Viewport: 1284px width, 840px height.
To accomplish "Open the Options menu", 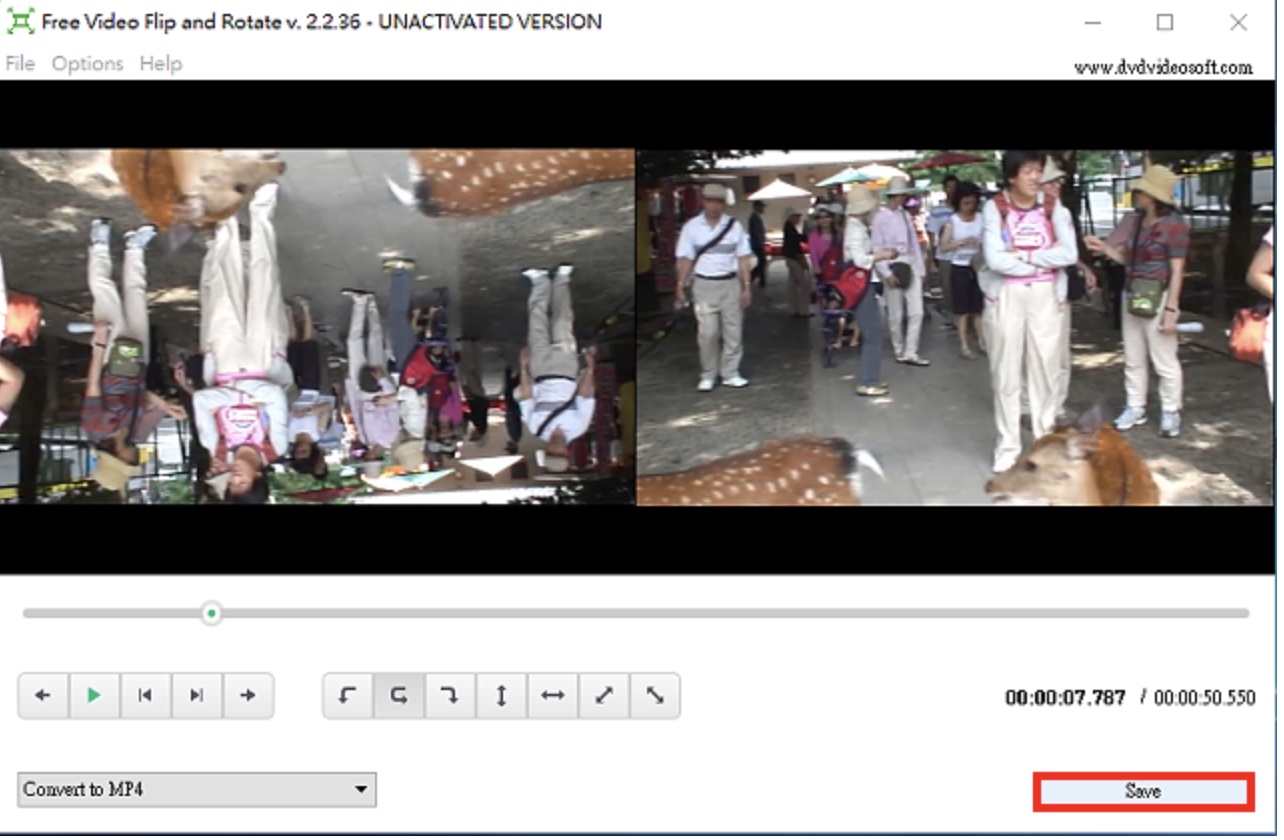I will [88, 64].
